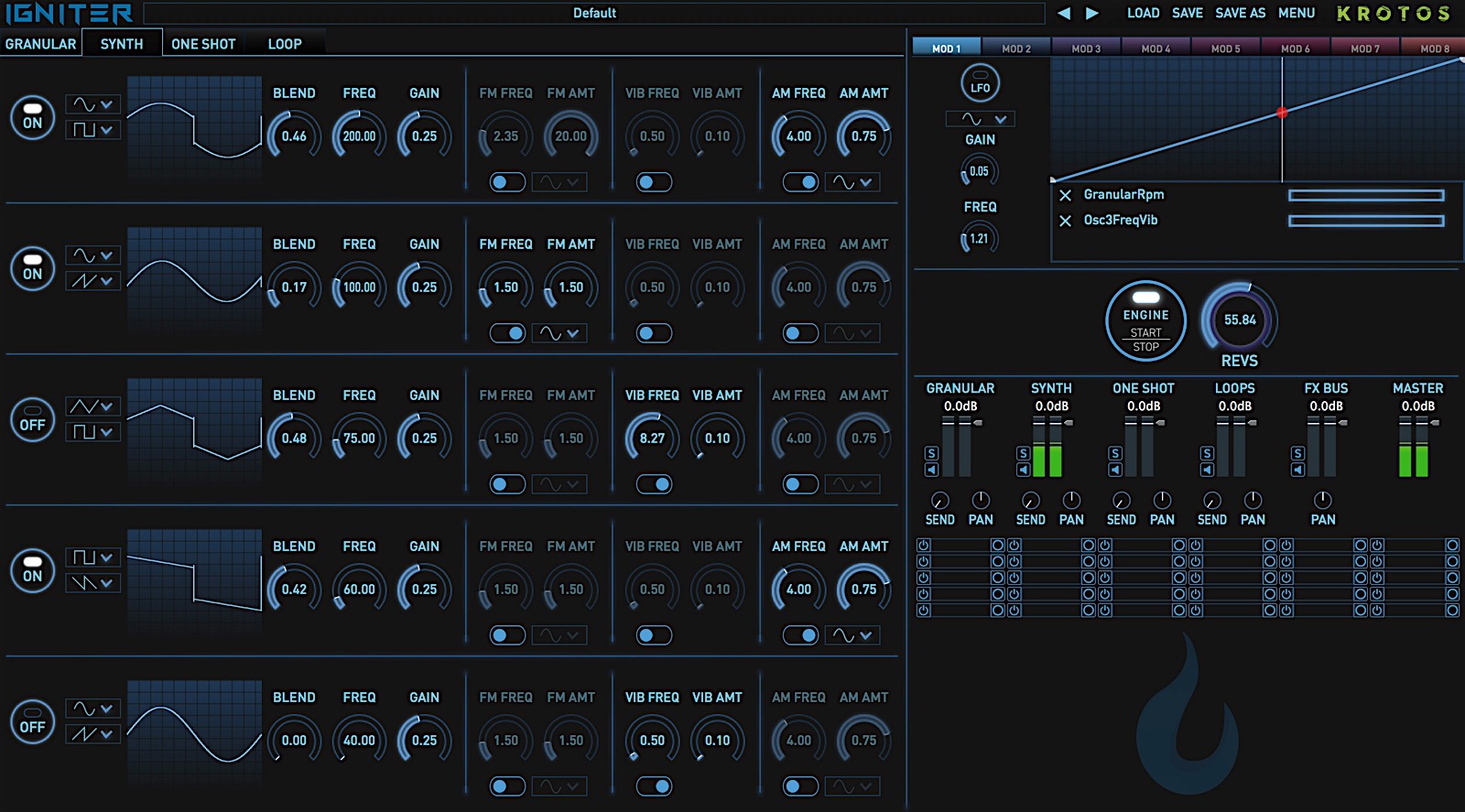This screenshot has width=1465, height=812.
Task: Switch to the LOOP tab
Action: pos(285,44)
